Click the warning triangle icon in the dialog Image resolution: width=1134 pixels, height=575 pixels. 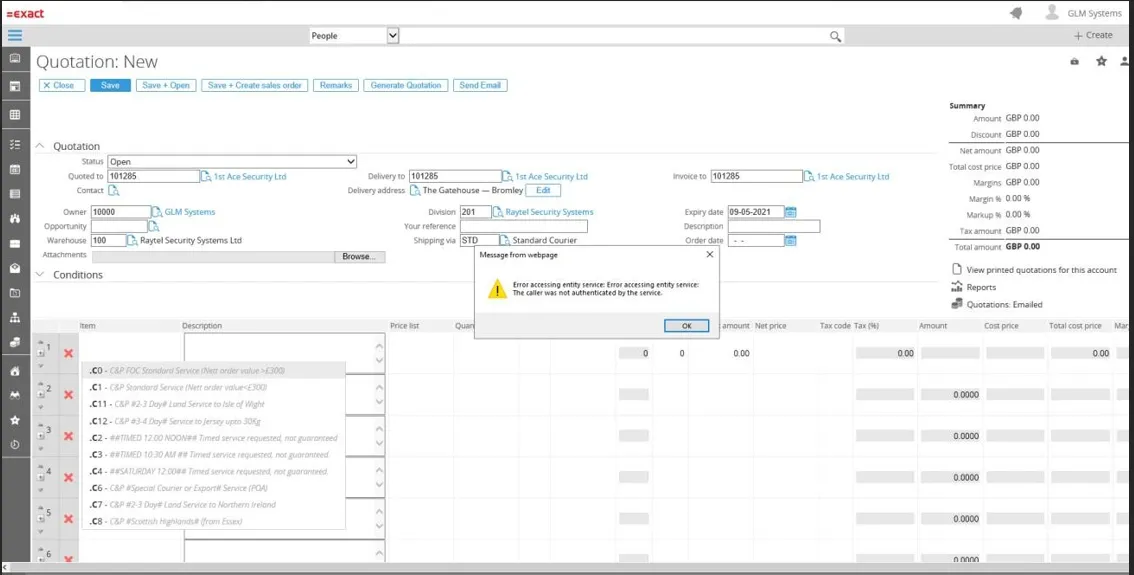496,290
